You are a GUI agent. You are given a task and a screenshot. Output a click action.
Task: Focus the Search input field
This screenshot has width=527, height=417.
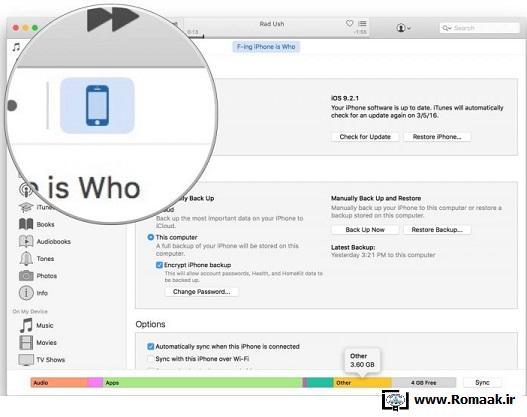pos(480,28)
